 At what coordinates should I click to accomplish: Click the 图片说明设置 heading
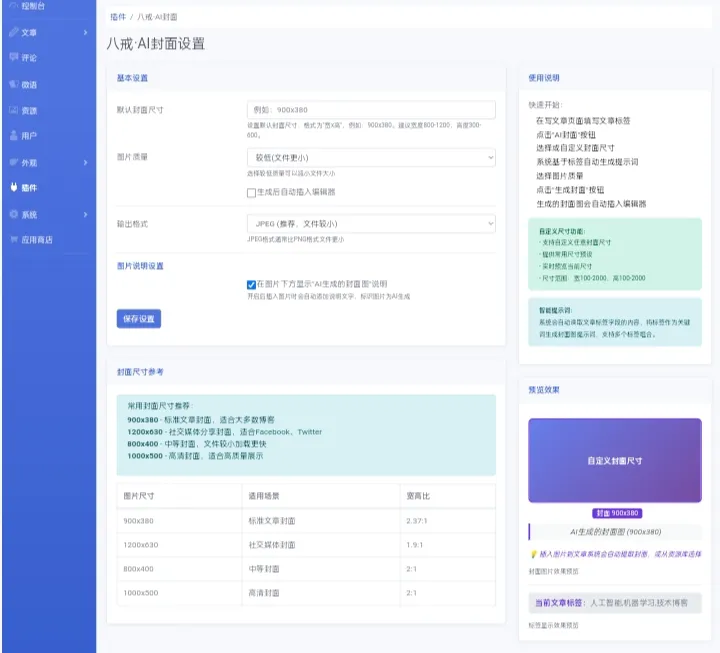(140, 266)
